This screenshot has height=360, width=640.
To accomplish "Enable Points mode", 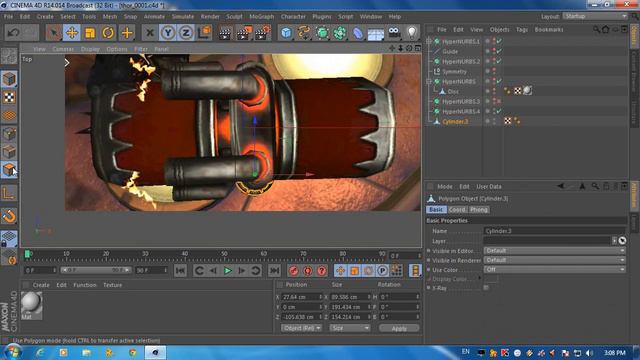I will click(x=9, y=133).
